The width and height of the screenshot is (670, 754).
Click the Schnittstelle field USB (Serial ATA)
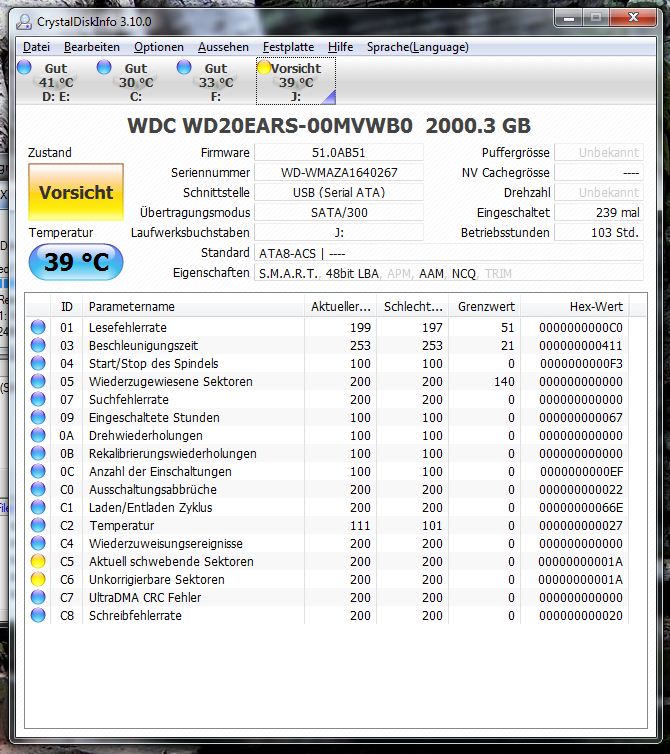pos(339,193)
